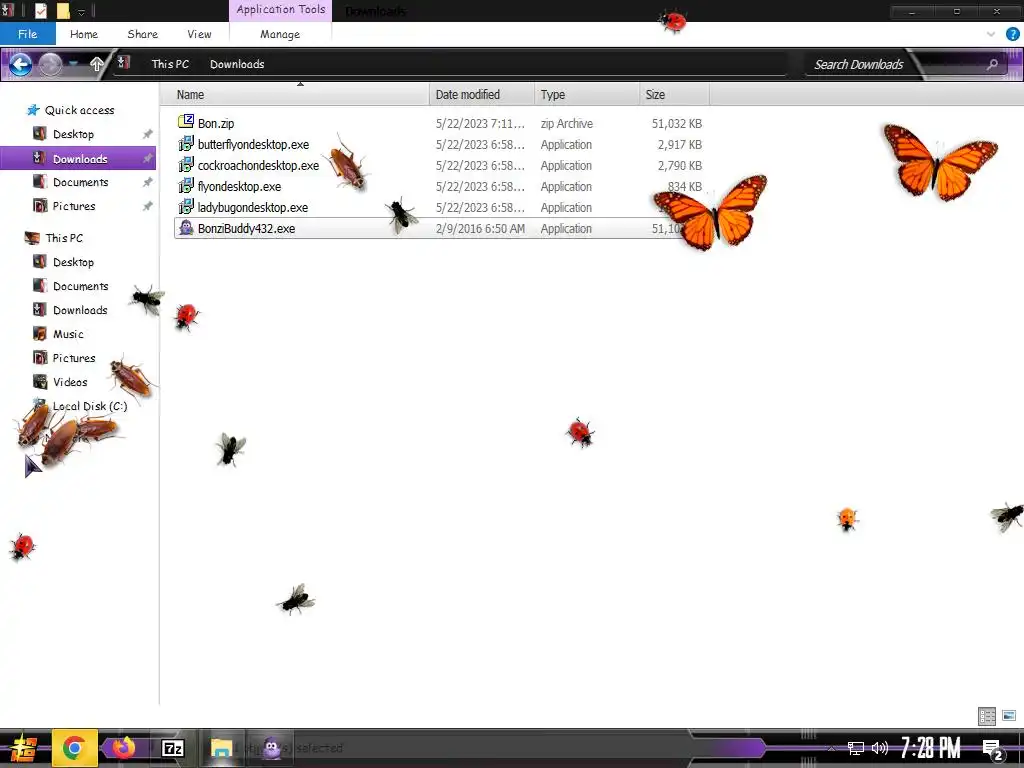Screen dimensions: 1024x768
Task: Click Downloads in the address bar
Action: [237, 64]
